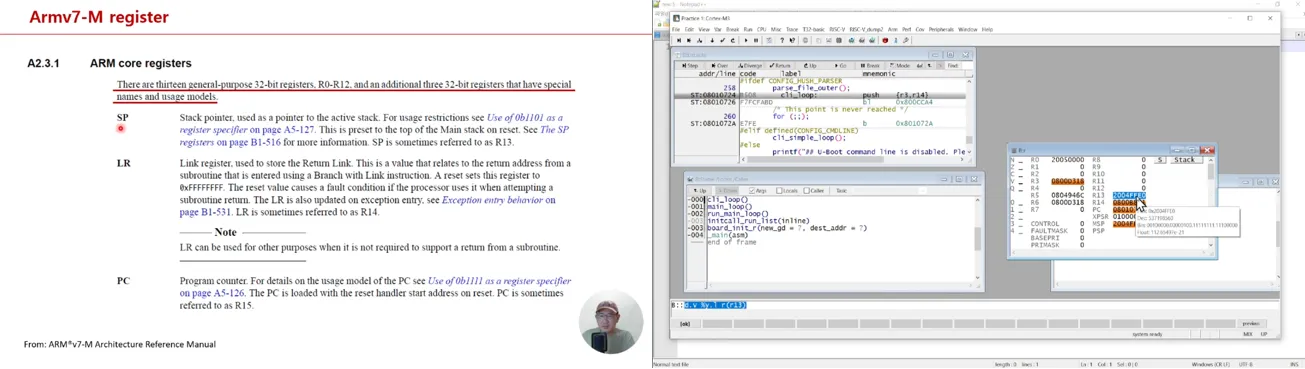The width and height of the screenshot is (1305, 369).
Task: Click the Up button in listing toolbar
Action: point(810,66)
